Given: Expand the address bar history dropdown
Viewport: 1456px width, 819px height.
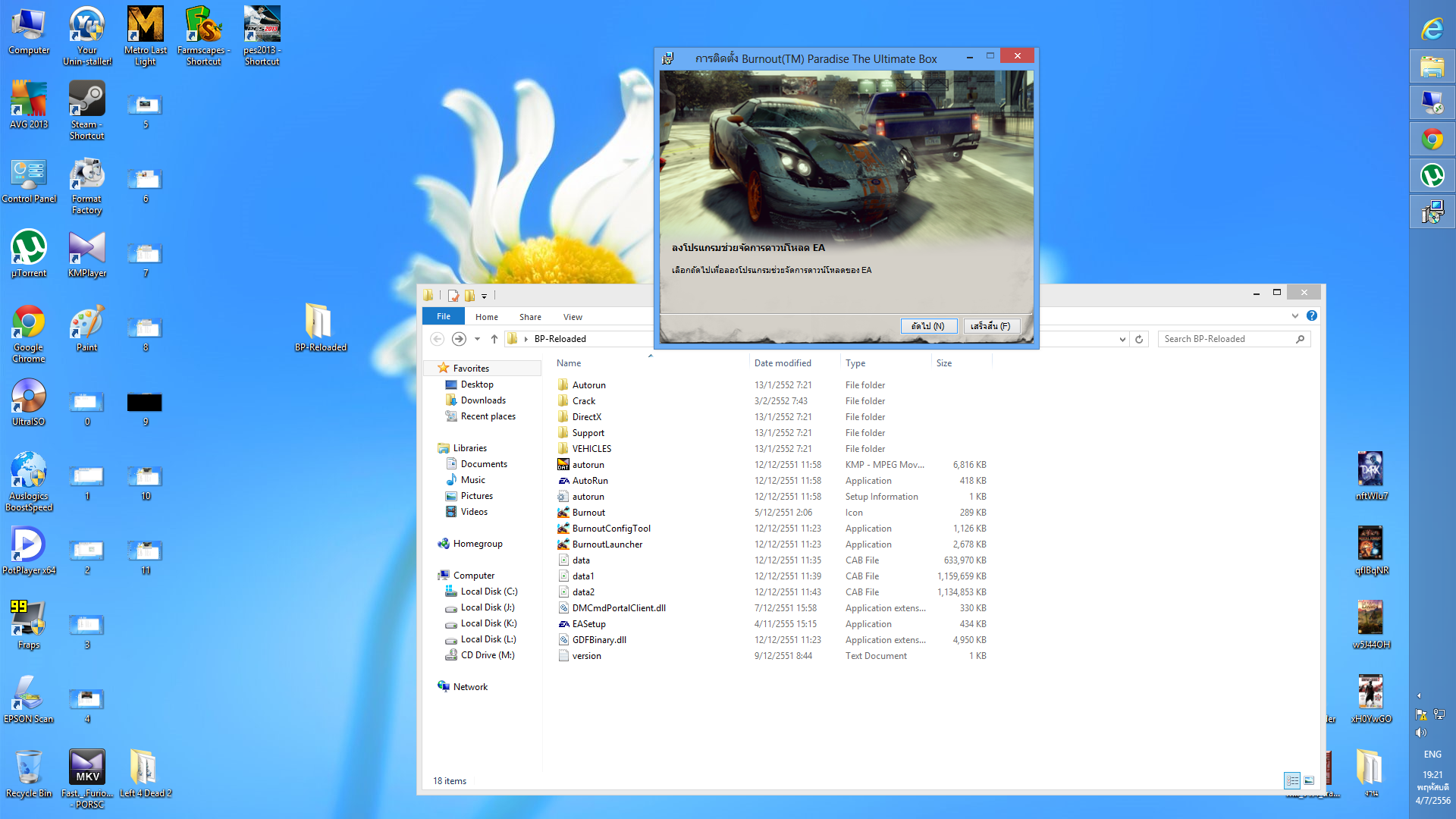Looking at the screenshot, I should (x=1122, y=339).
